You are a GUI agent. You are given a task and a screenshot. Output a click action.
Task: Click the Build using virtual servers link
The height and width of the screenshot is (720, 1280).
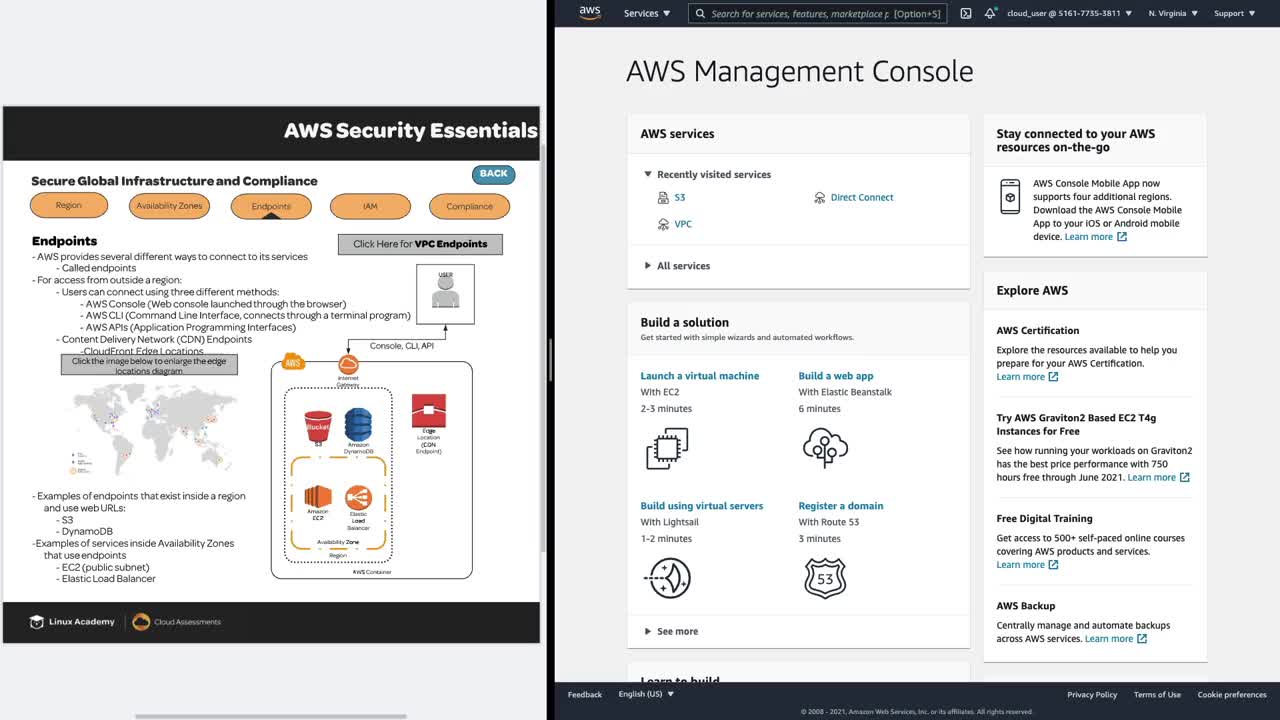point(702,506)
